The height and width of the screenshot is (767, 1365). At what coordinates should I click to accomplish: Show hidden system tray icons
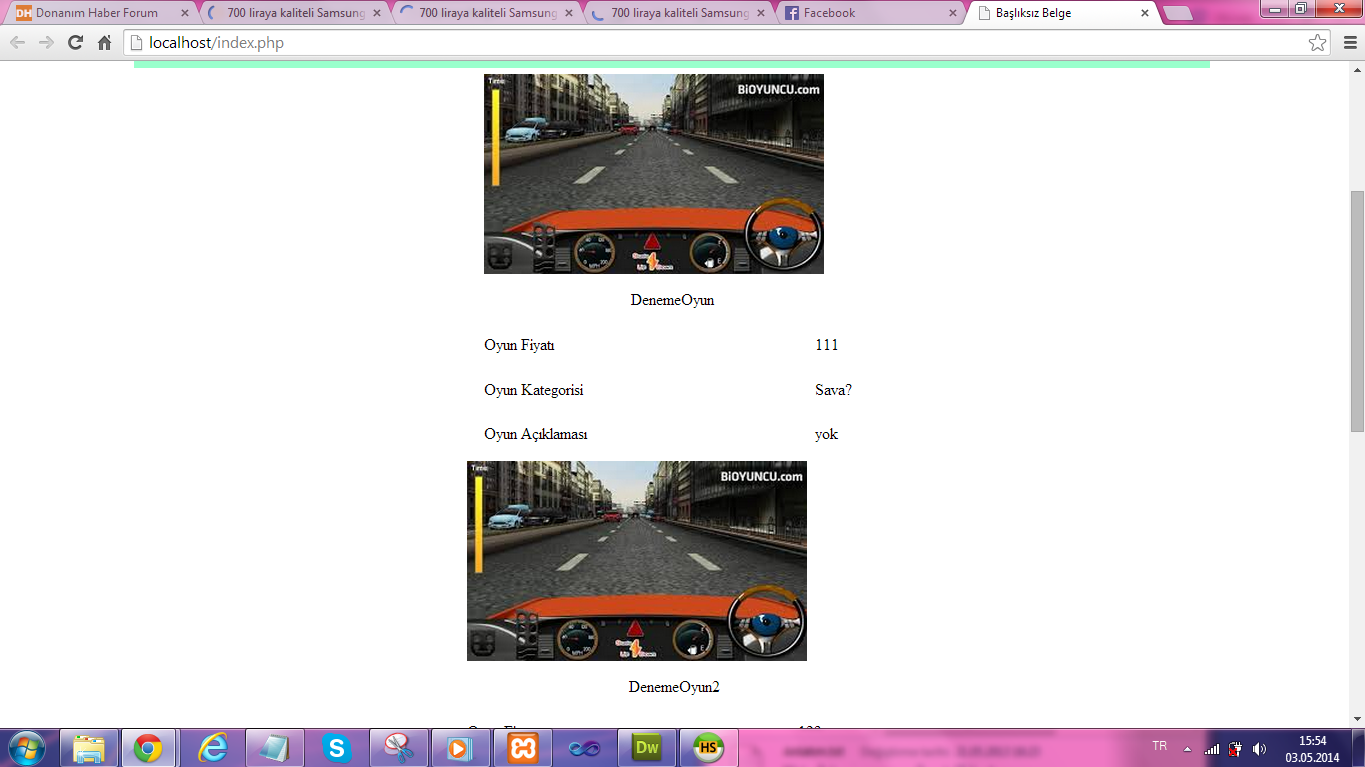click(1187, 748)
